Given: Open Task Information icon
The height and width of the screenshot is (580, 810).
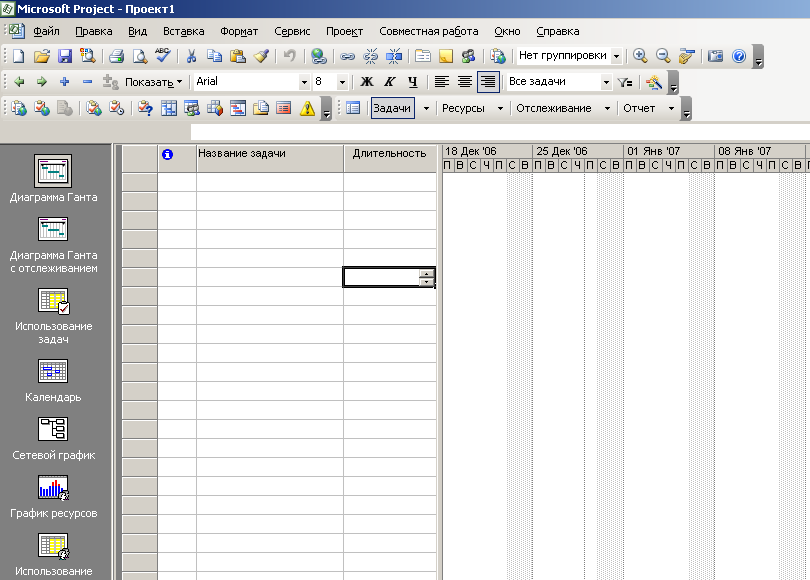Looking at the screenshot, I should [x=423, y=56].
